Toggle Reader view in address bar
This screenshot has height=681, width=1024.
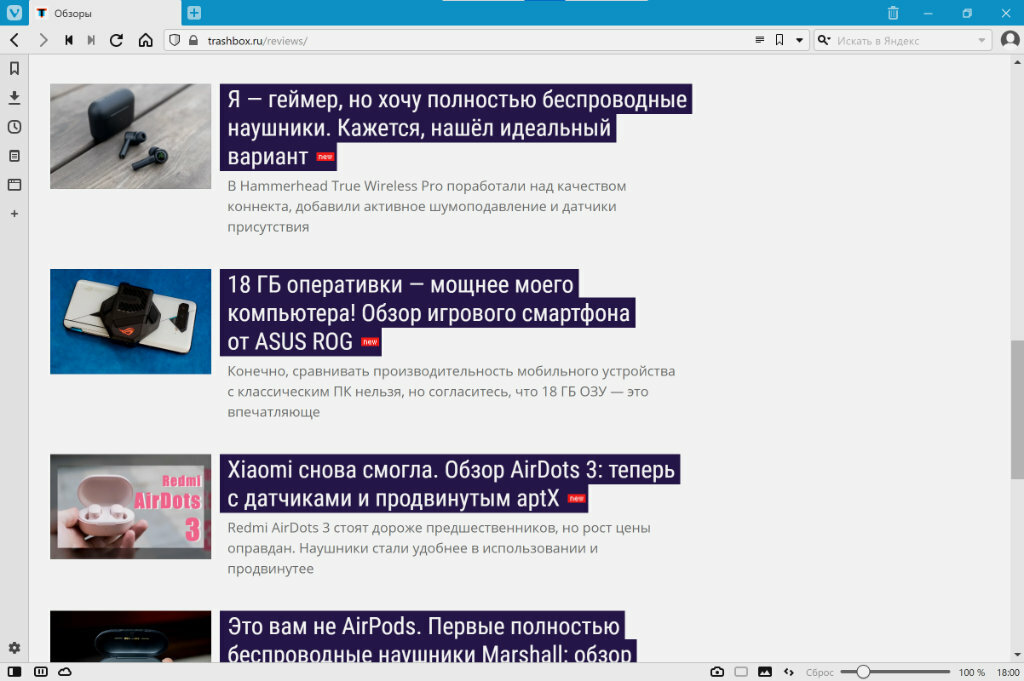[760, 40]
